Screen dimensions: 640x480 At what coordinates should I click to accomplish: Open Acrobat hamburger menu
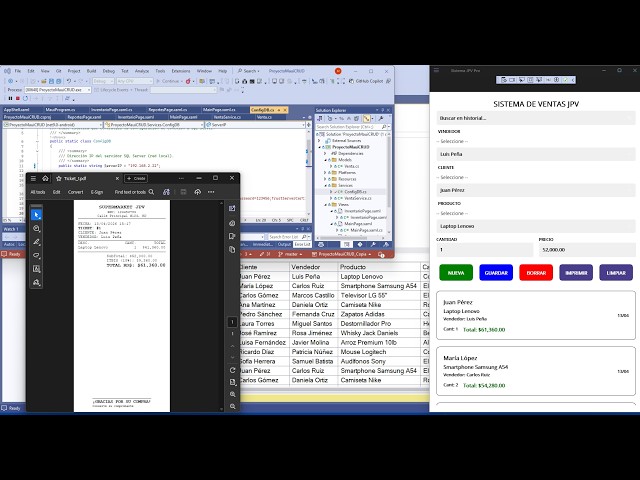pos(33,178)
